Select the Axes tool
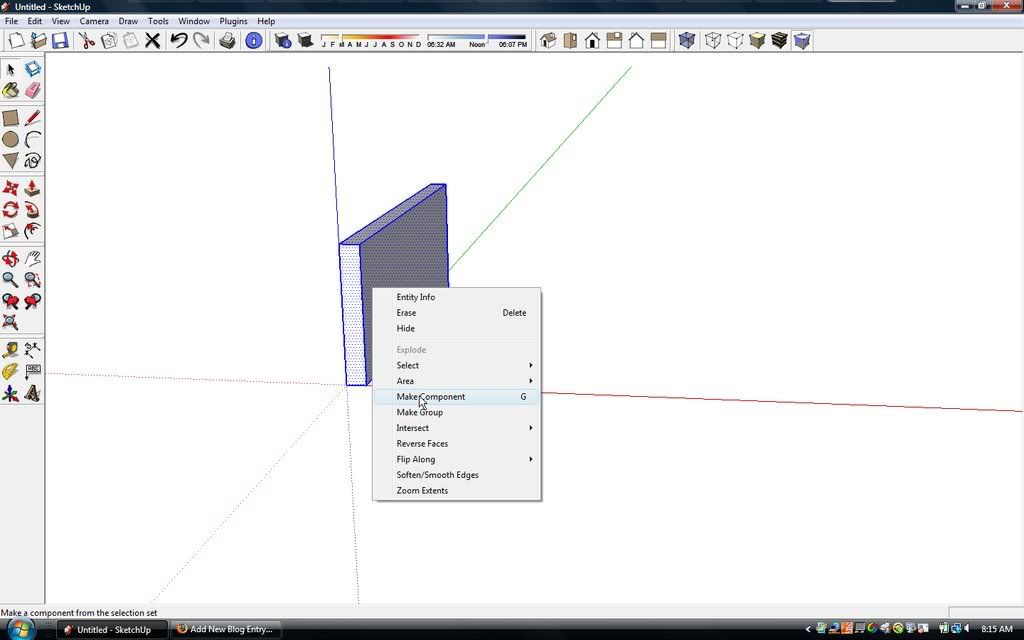Image resolution: width=1024 pixels, height=640 pixels. coord(10,393)
